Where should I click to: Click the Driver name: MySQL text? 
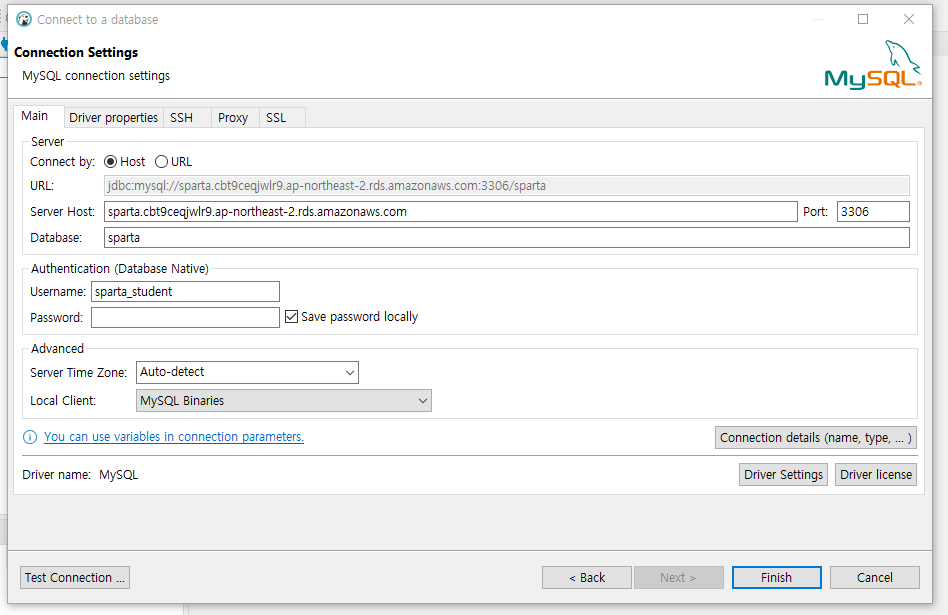(x=80, y=475)
